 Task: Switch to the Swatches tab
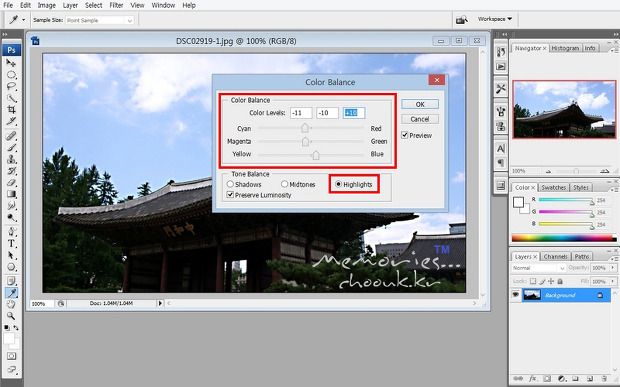554,187
